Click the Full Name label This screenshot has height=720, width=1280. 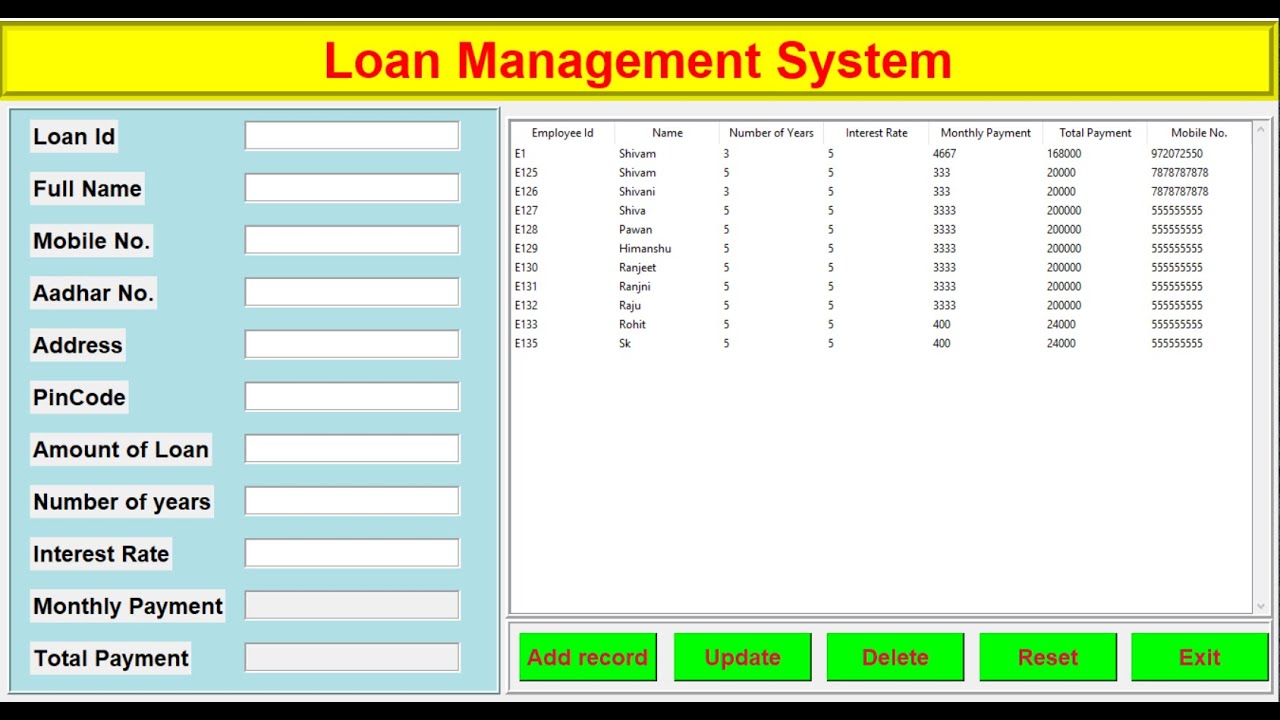[x=87, y=189]
